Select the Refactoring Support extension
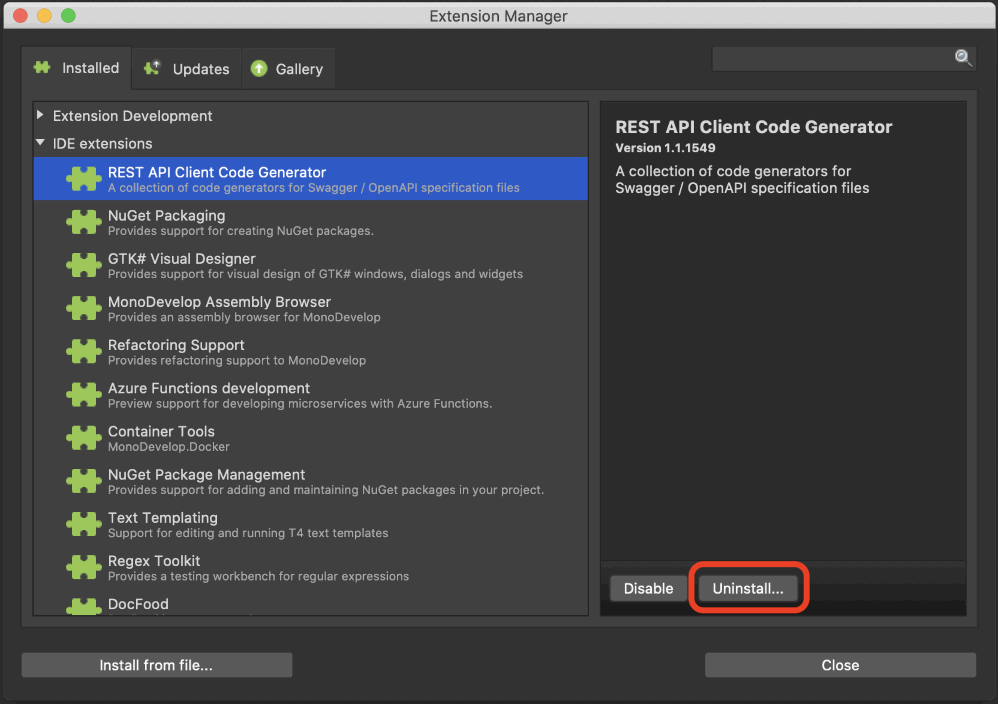The width and height of the screenshot is (998, 704). tap(311, 352)
